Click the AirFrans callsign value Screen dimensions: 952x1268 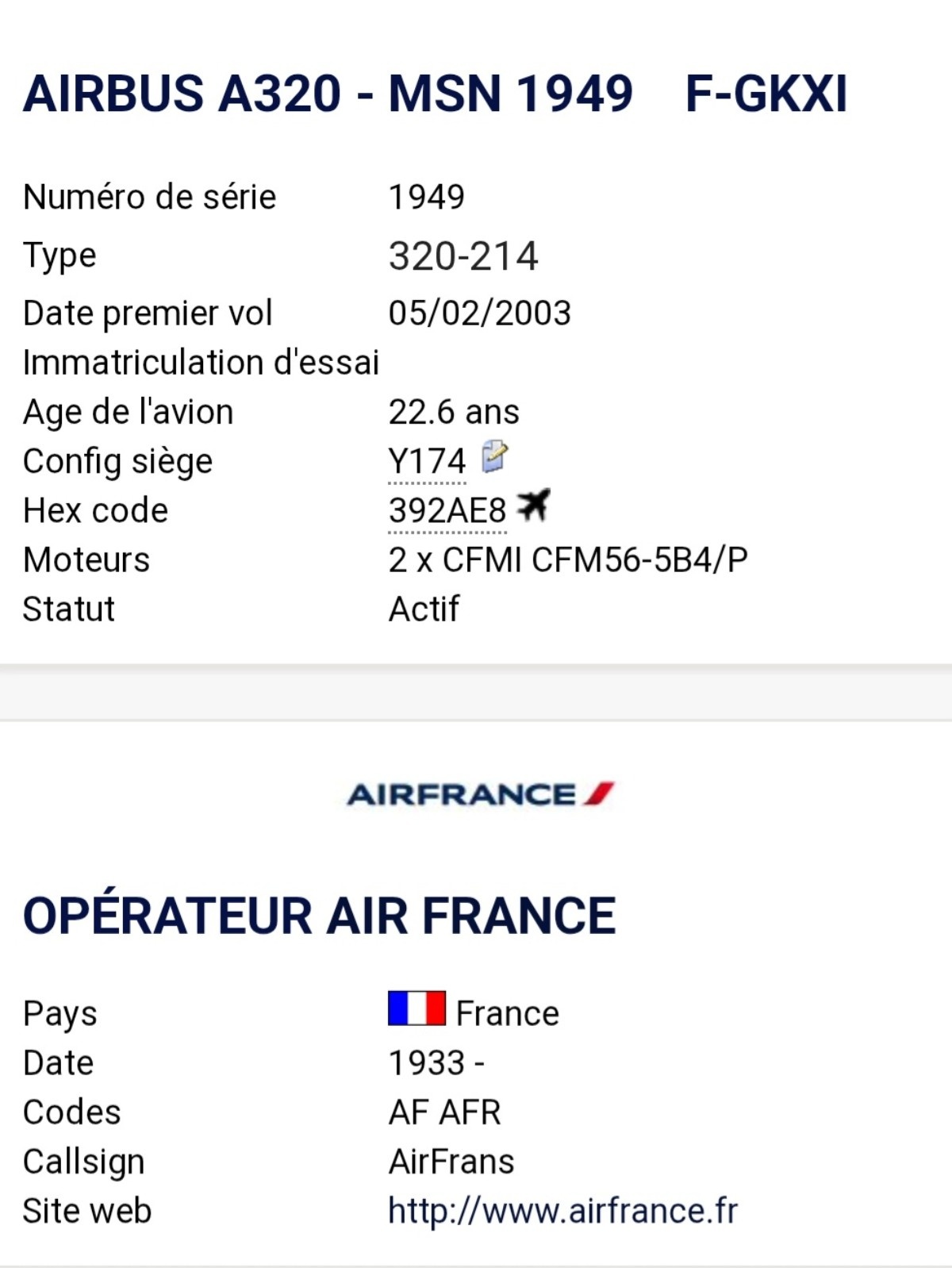451,1162
